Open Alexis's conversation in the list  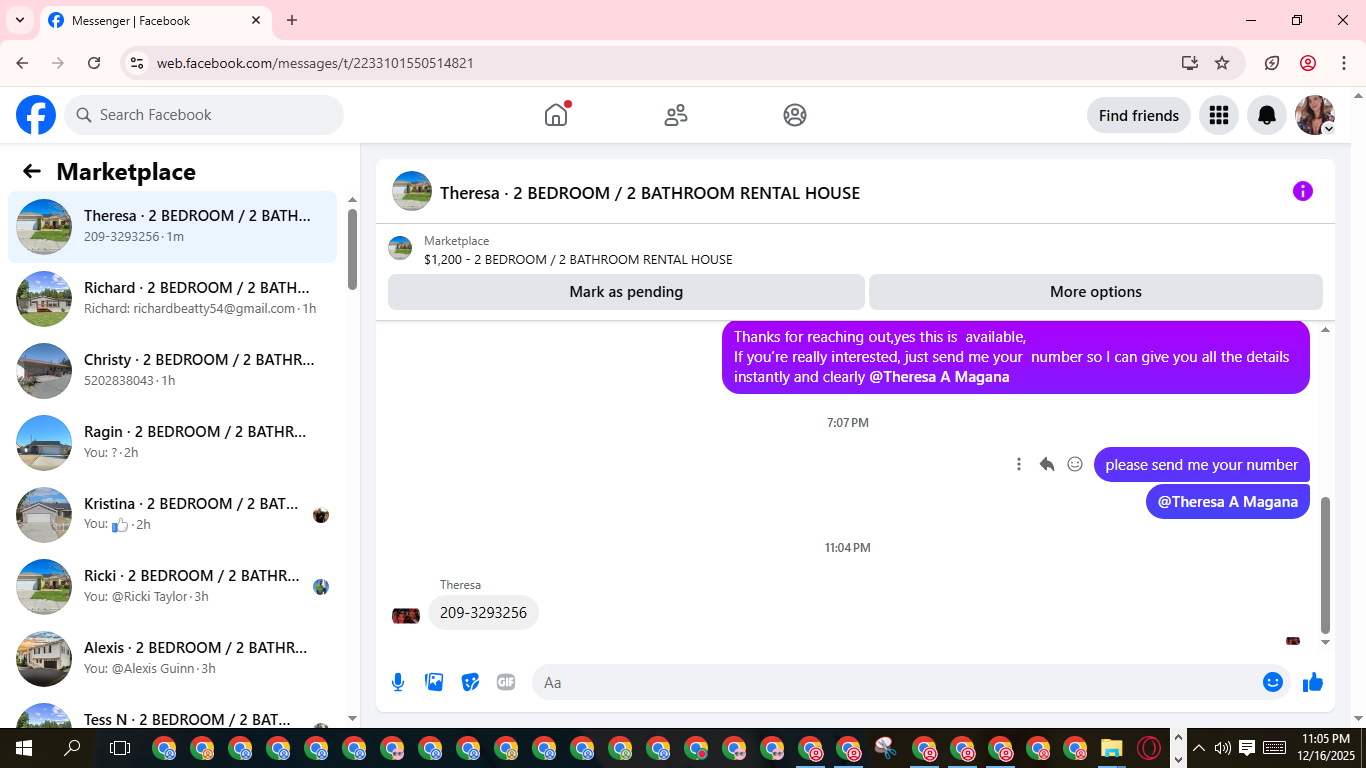pos(173,659)
